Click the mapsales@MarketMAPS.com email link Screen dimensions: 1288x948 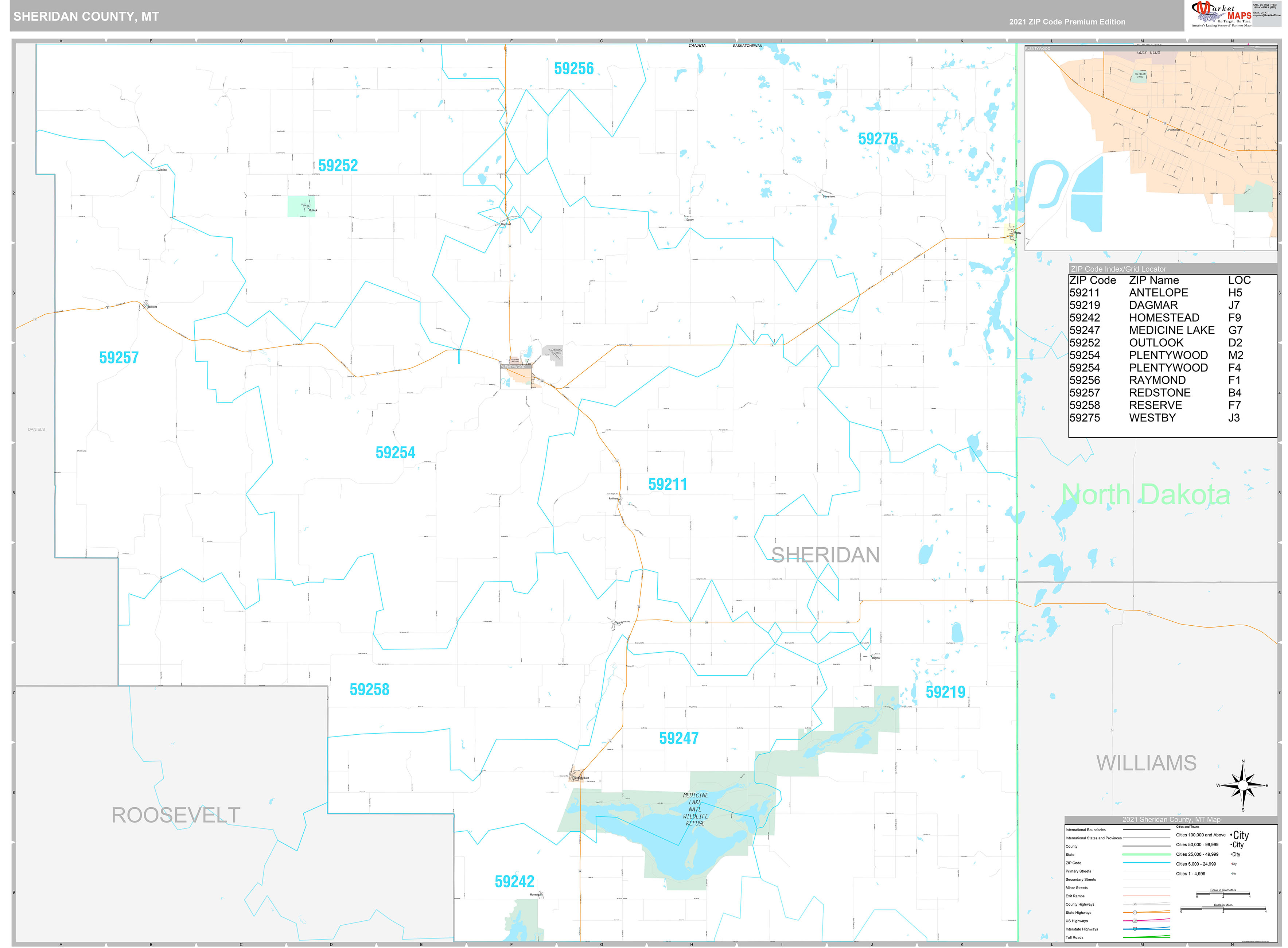tap(1267, 15)
